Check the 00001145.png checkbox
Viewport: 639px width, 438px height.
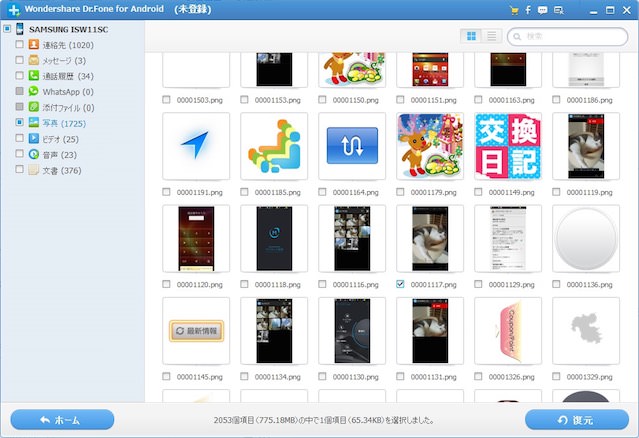point(166,376)
